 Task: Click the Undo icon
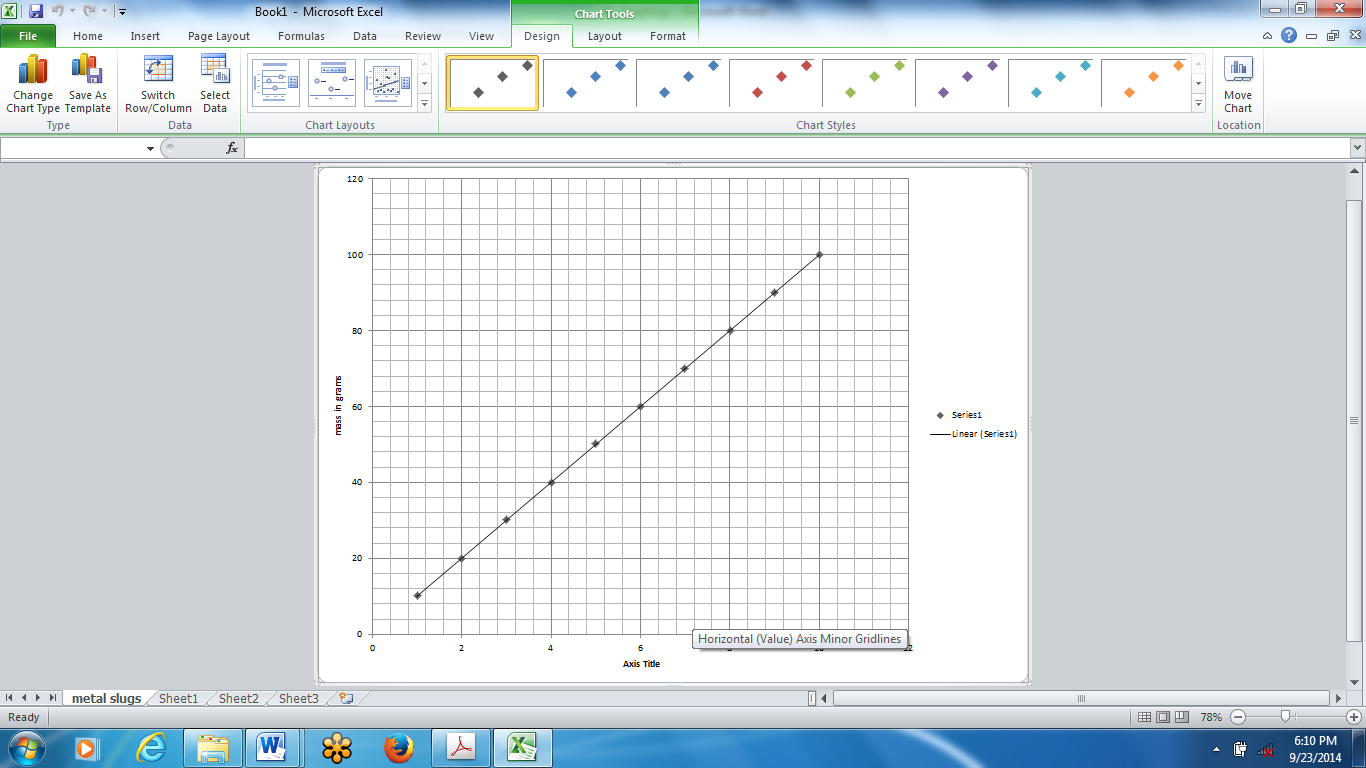pos(60,9)
